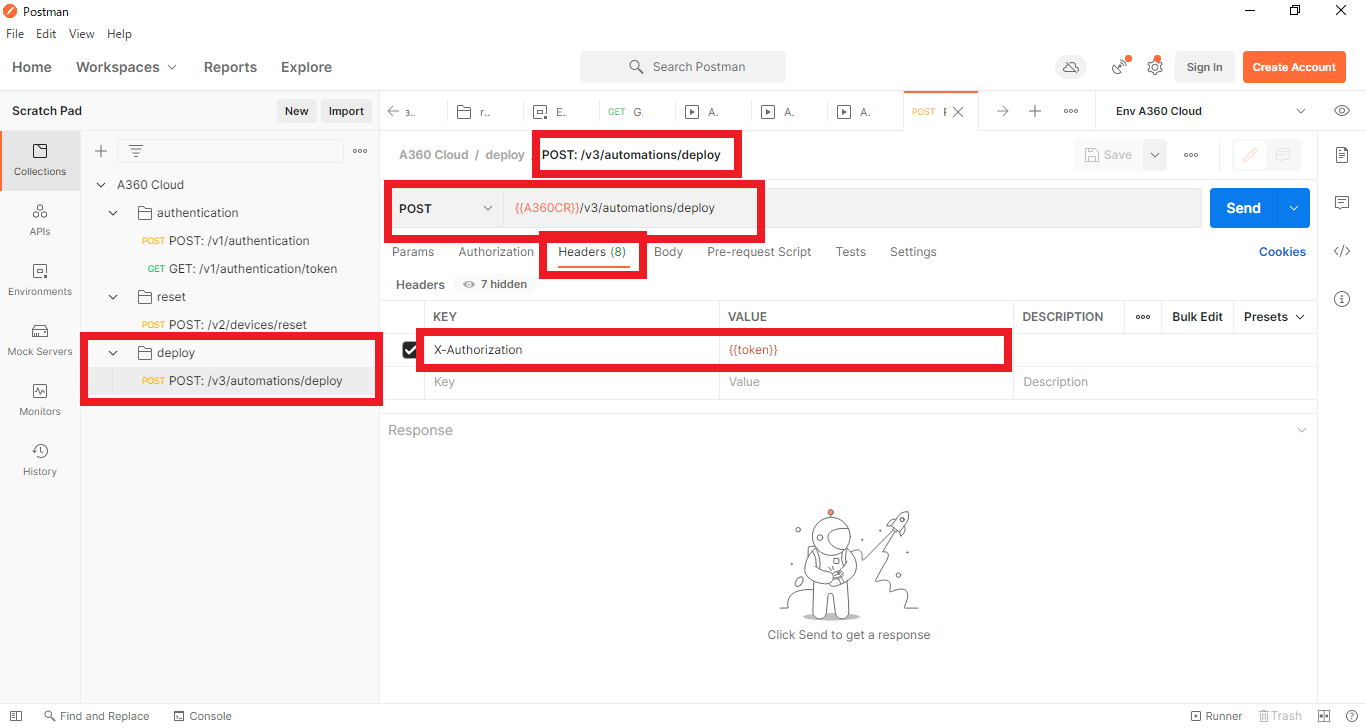Open the Send button dropdown arrow
The width and height of the screenshot is (1366, 728).
pyautogui.click(x=1293, y=208)
